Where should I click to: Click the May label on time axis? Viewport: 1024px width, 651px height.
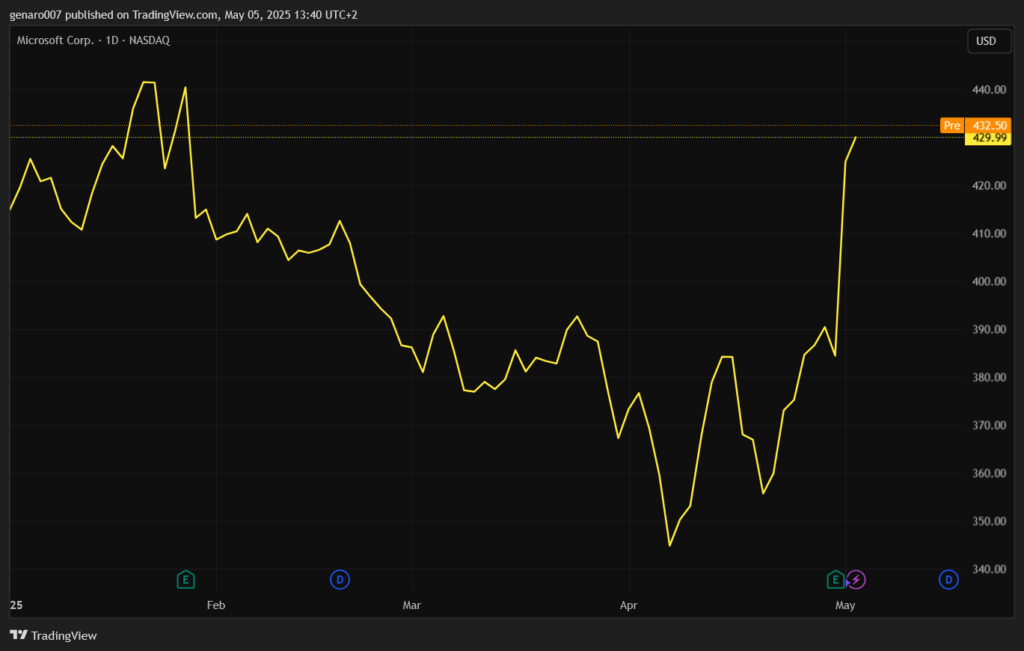tap(845, 605)
